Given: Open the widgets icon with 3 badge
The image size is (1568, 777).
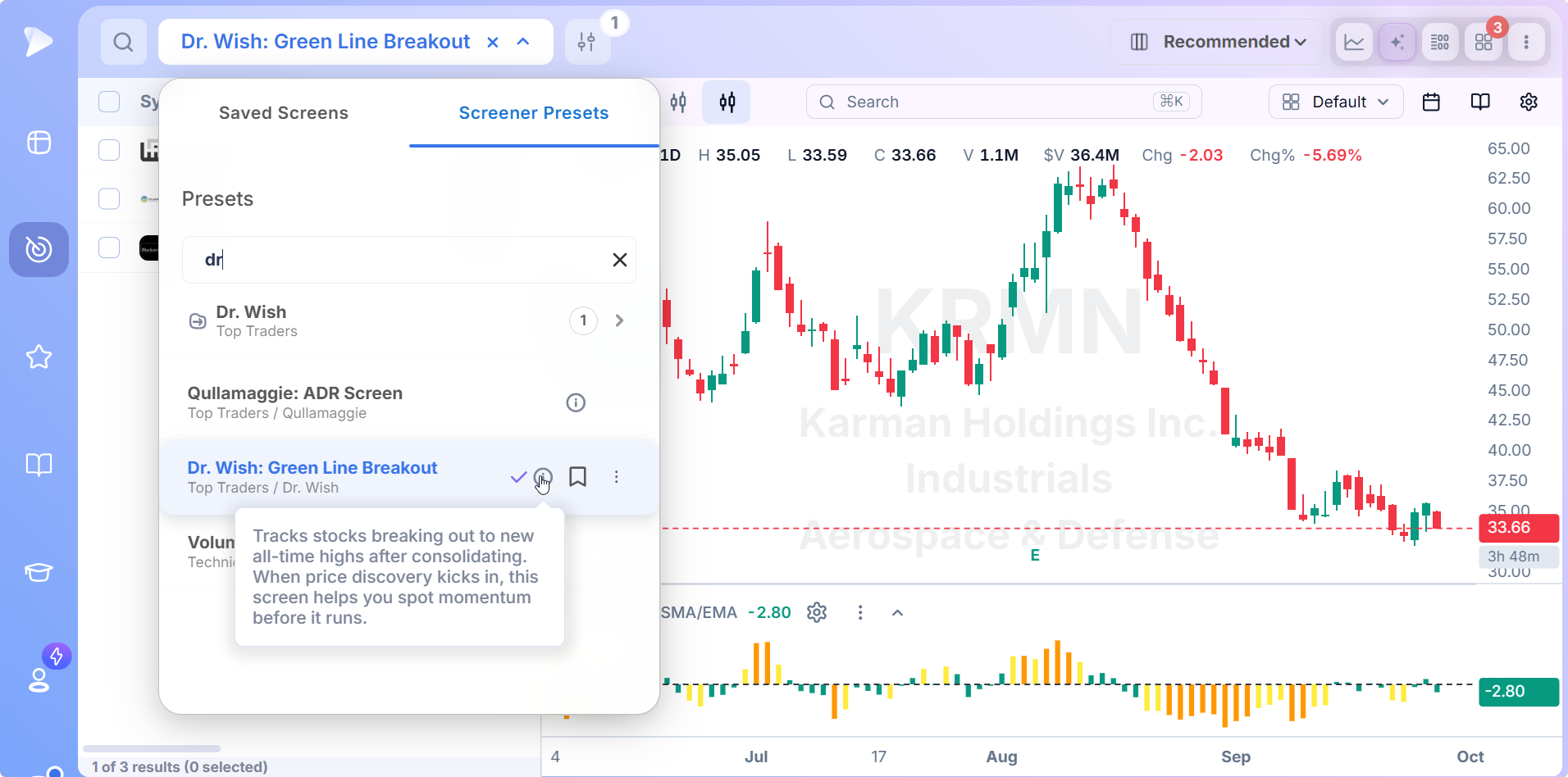Looking at the screenshot, I should coord(1484,42).
